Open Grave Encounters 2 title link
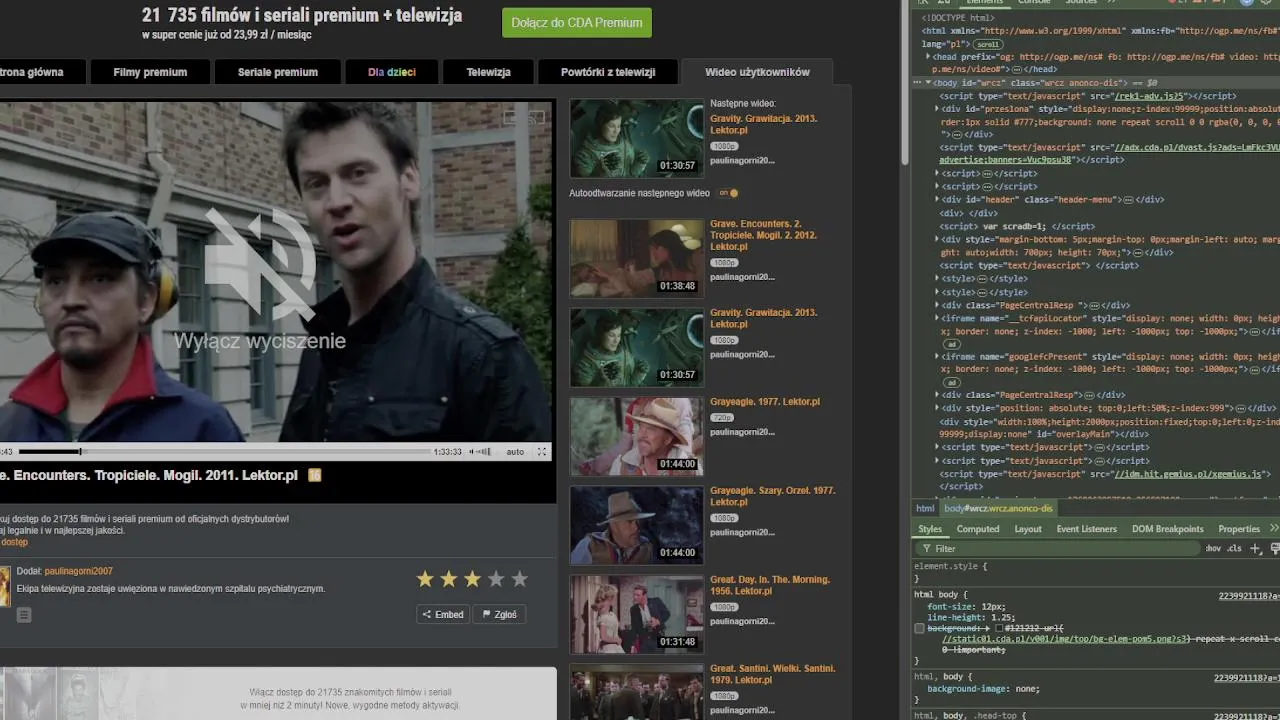The image size is (1280, 720). pos(764,235)
